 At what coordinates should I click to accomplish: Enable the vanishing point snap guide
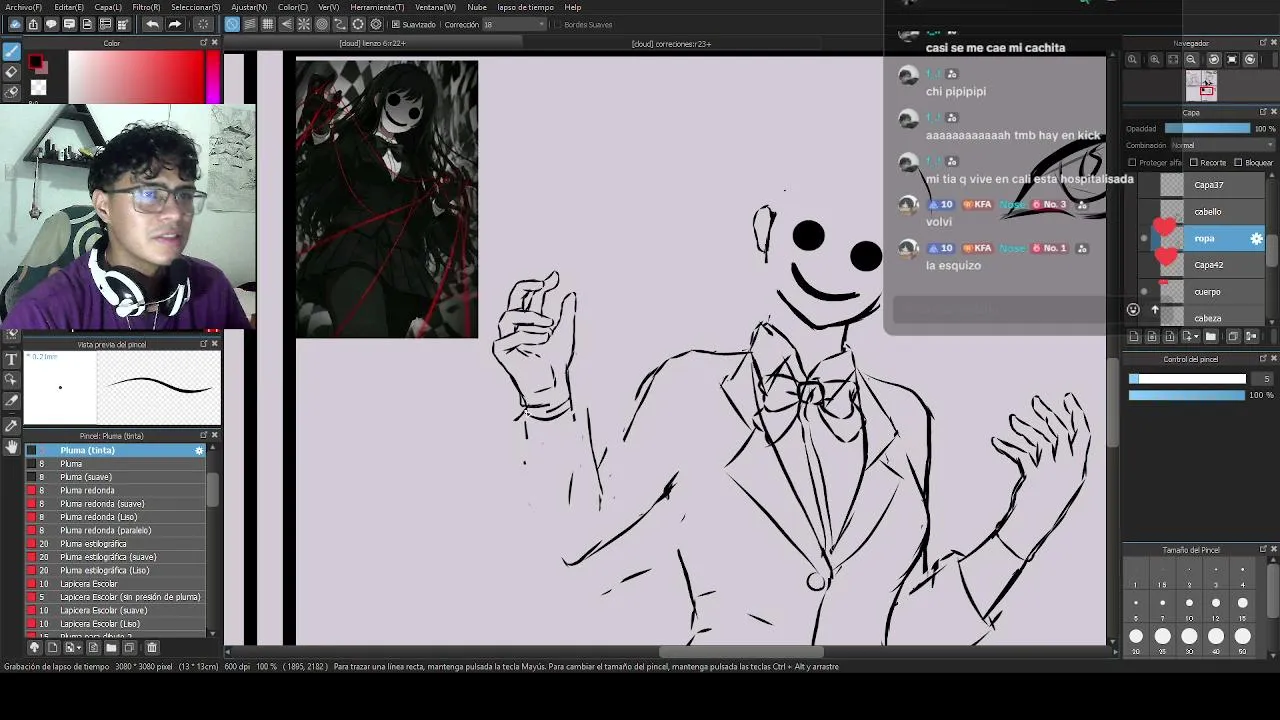(x=286, y=24)
